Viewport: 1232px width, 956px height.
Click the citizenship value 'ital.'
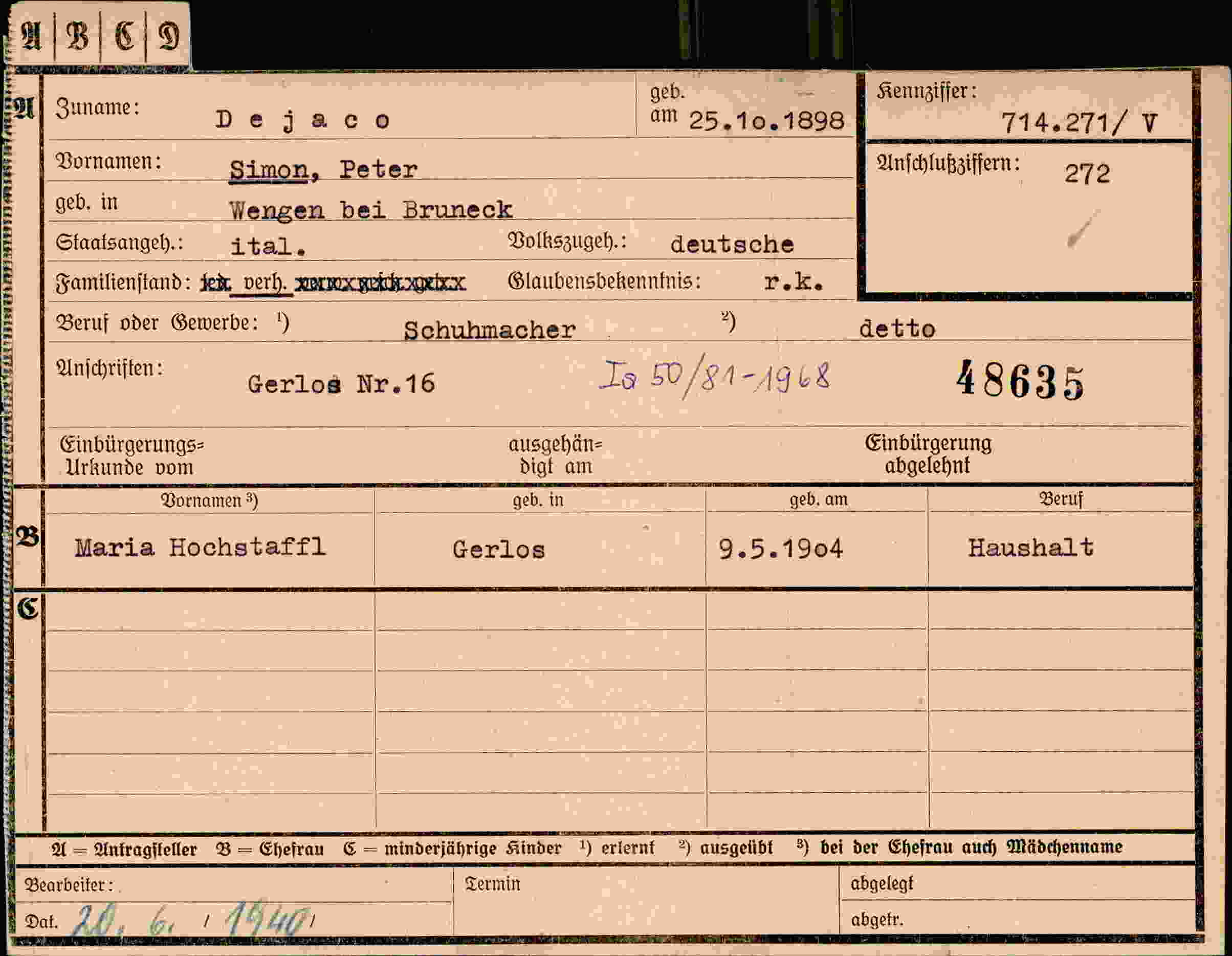click(268, 247)
